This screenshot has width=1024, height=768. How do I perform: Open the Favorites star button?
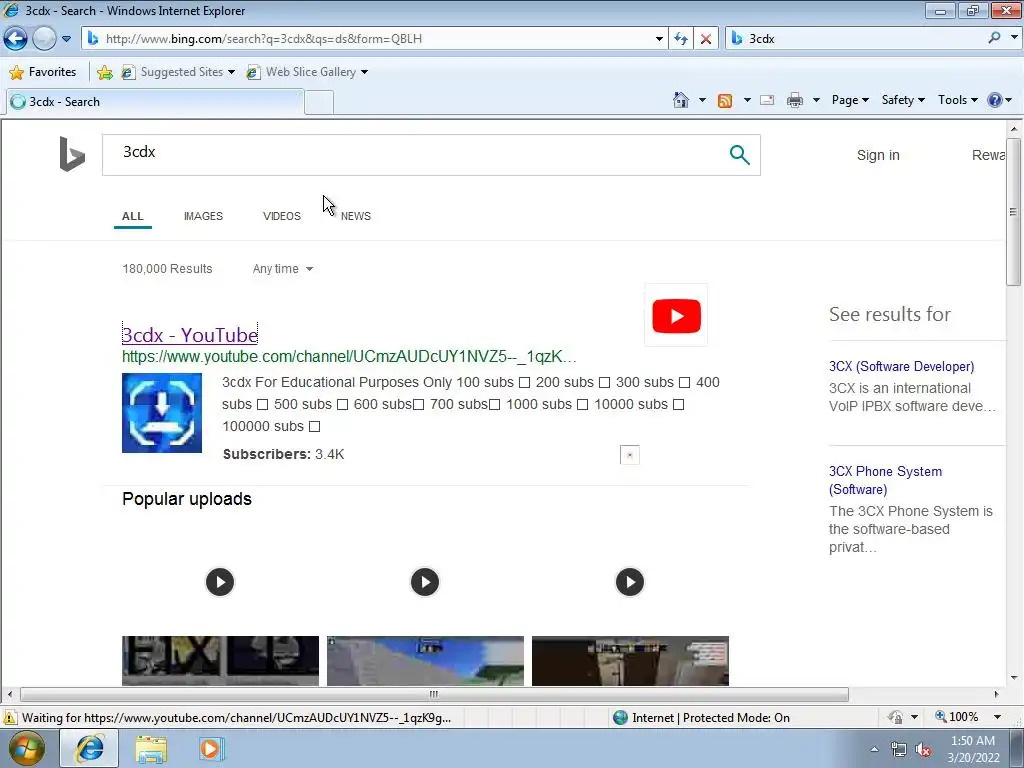(x=43, y=72)
